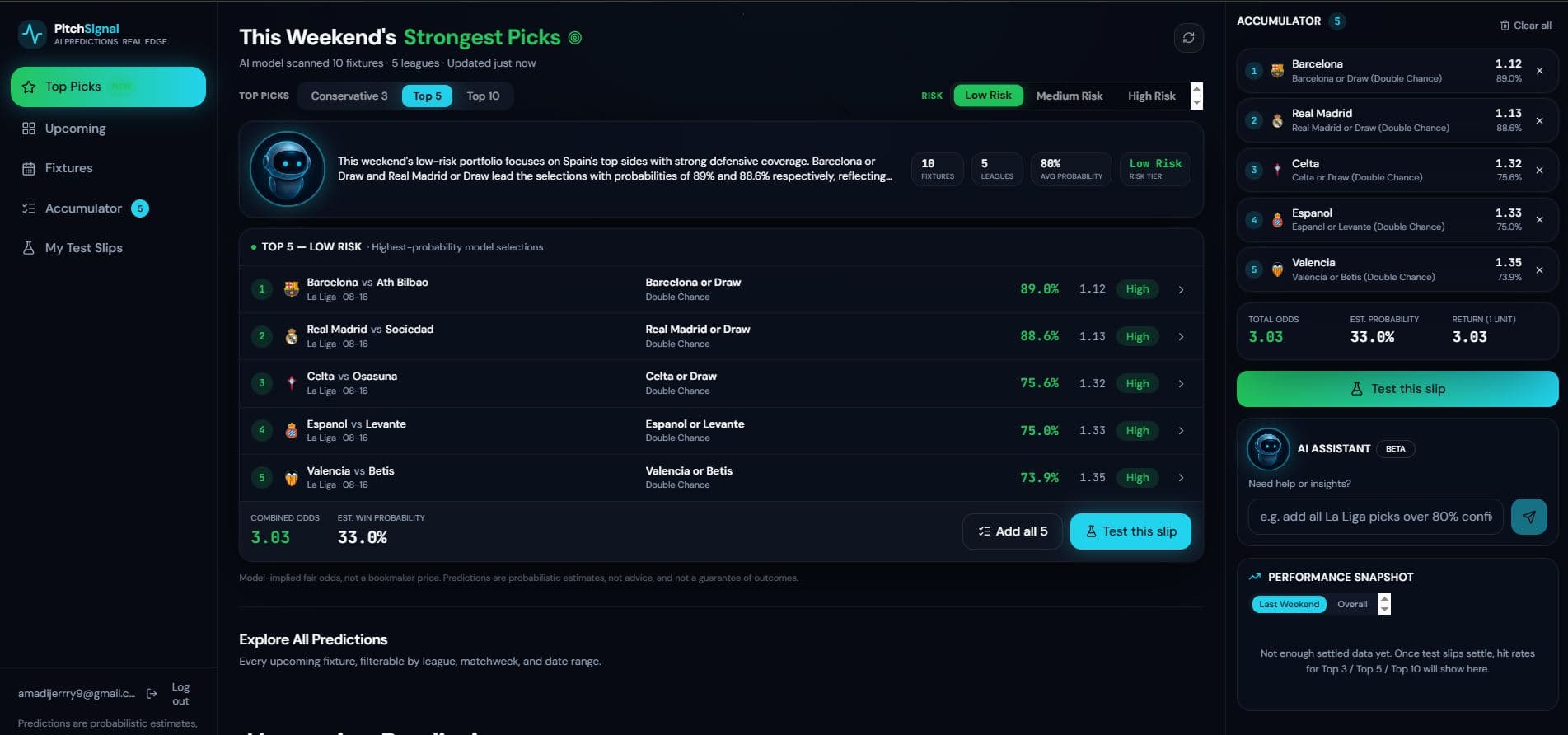Viewport: 1568px width, 735px height.
Task: Select the Top 10 picks option
Action: click(483, 96)
